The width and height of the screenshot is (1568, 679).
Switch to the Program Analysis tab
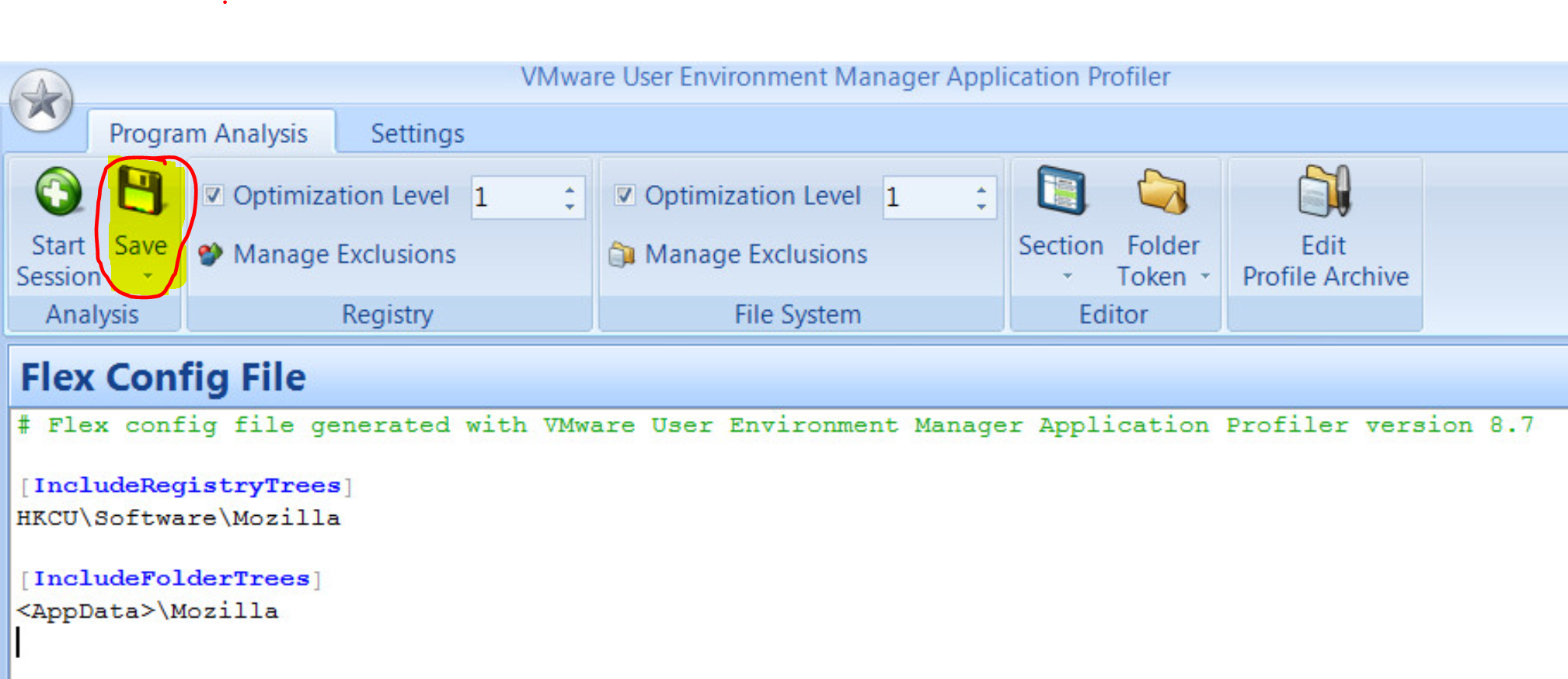(x=208, y=133)
